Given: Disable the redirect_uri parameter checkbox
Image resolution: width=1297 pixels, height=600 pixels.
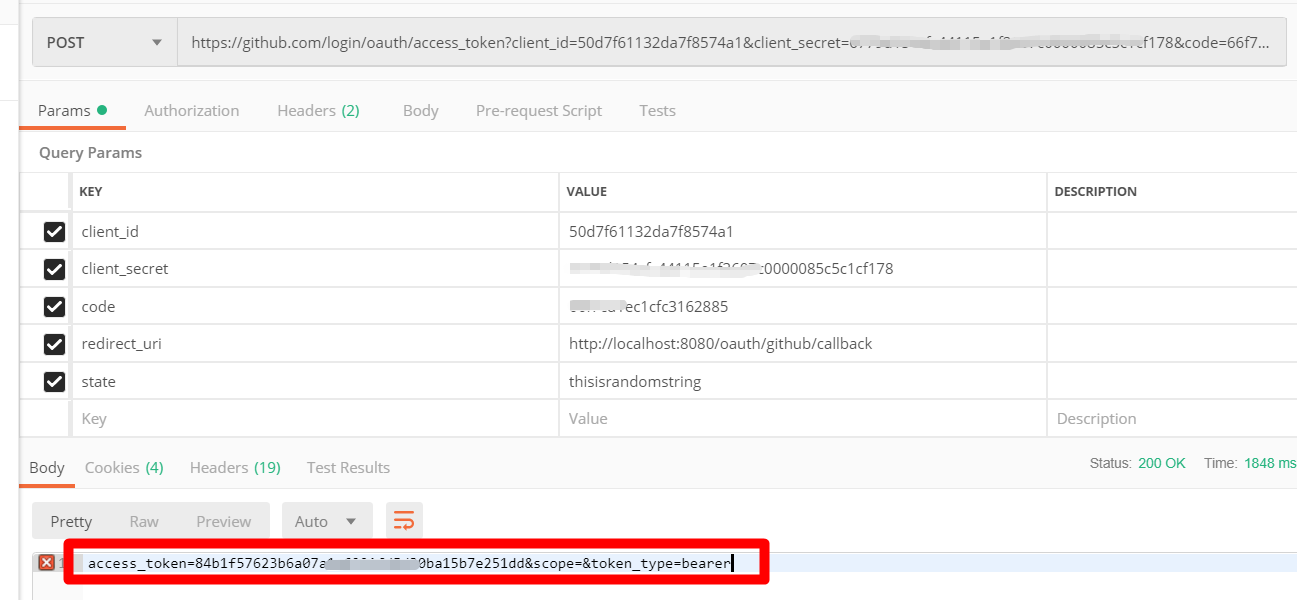Looking at the screenshot, I should 54,344.
